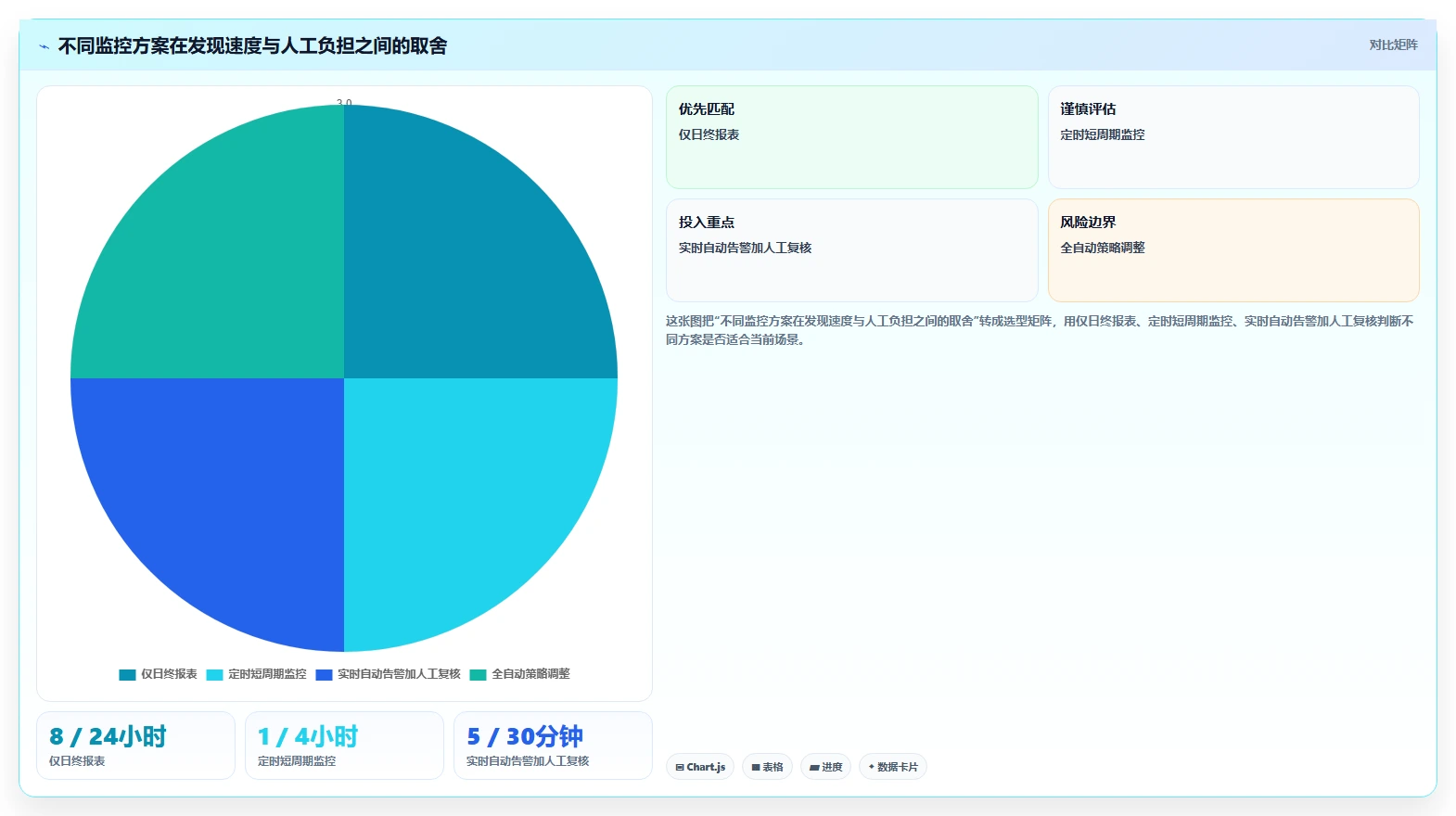This screenshot has height=816, width=1456.
Task: Click 定时短周期监控 text in the 谨慎评估 card
Action: point(1103,134)
